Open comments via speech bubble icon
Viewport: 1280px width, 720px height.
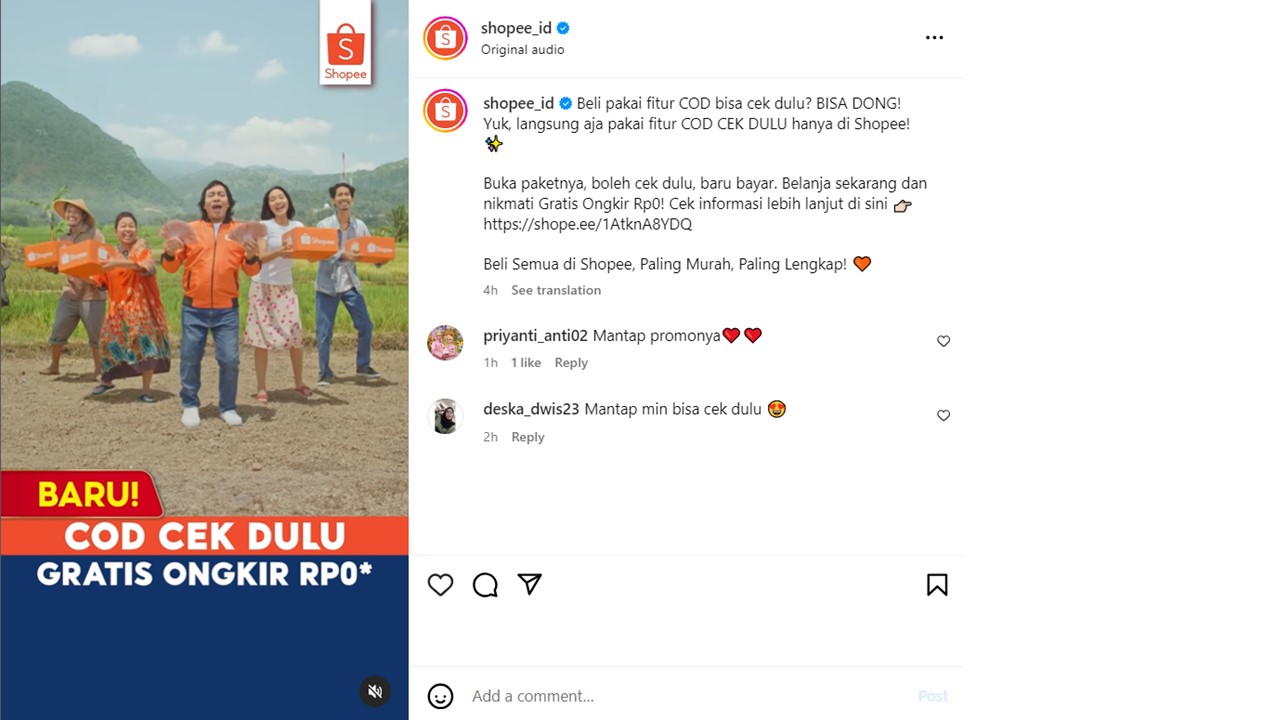[485, 585]
